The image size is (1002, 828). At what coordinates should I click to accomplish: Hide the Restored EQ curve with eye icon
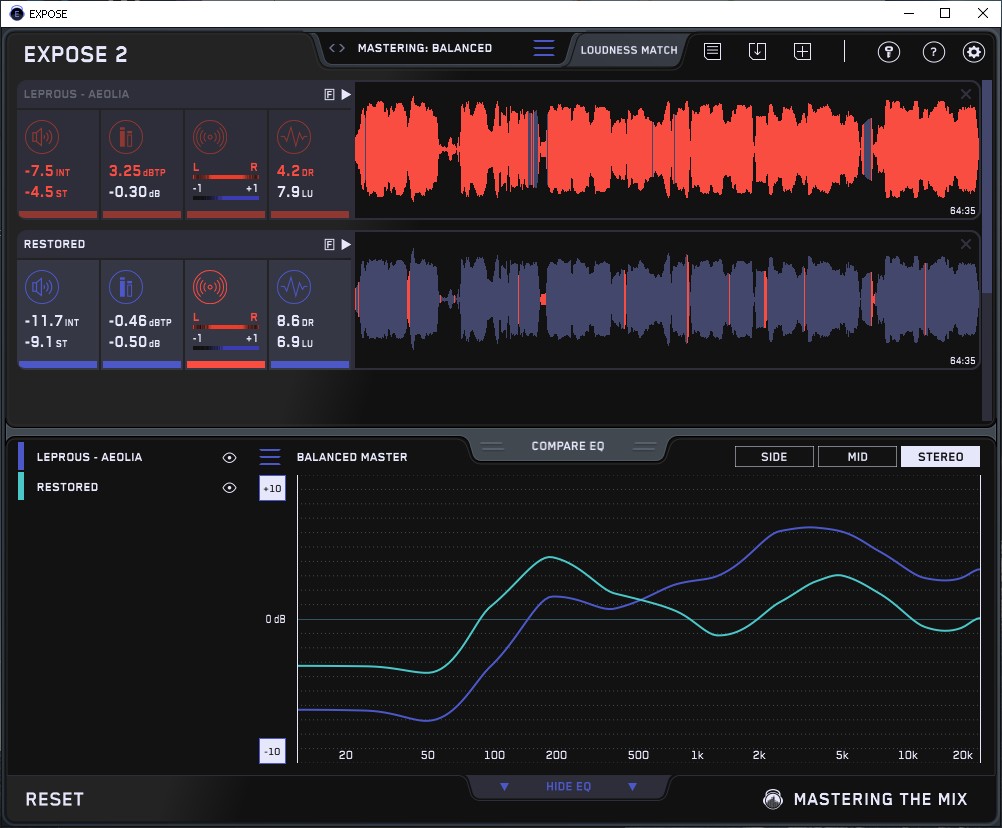230,488
